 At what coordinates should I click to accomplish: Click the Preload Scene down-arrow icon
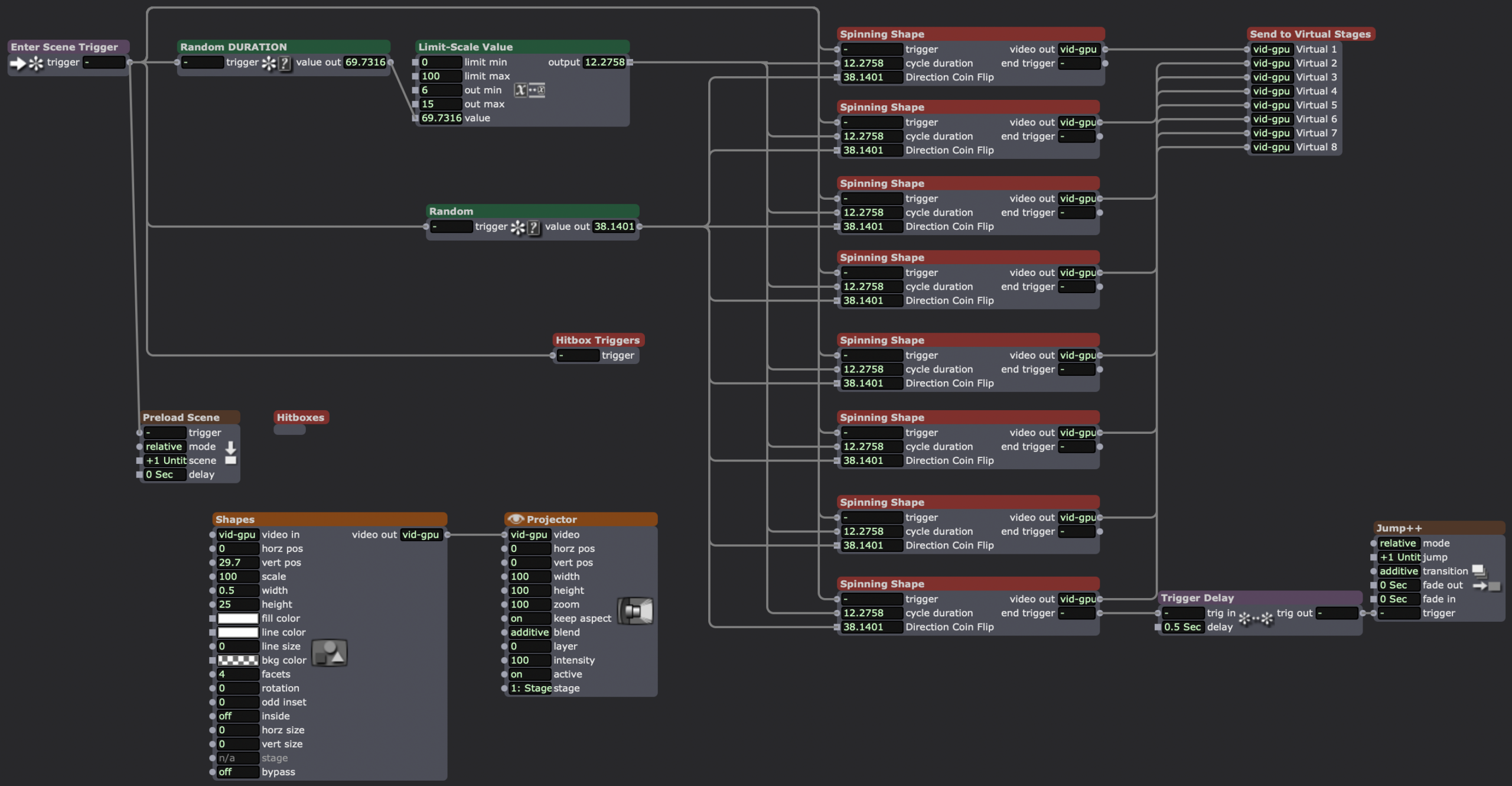point(231,447)
